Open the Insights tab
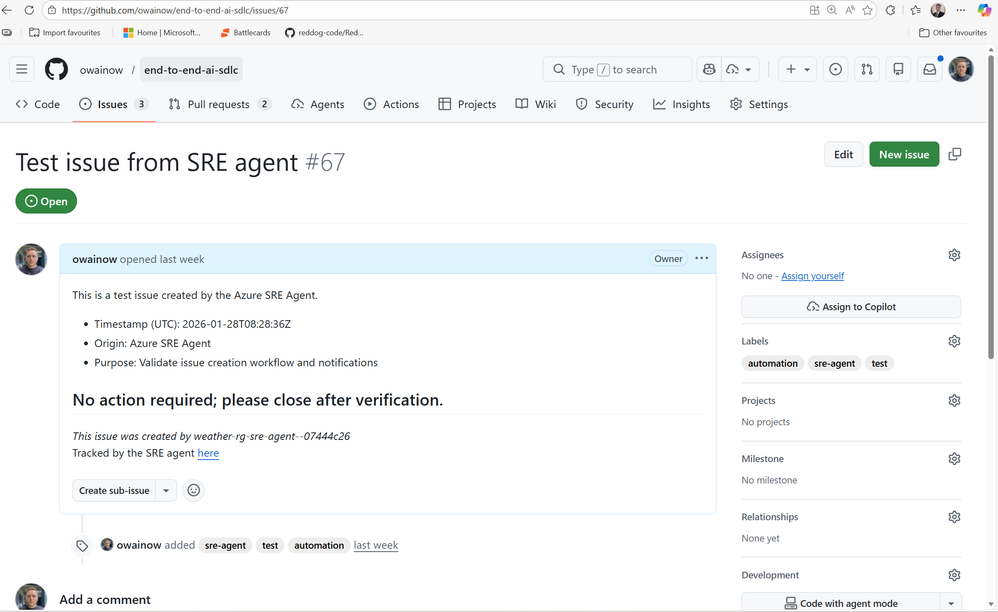 [682, 104]
